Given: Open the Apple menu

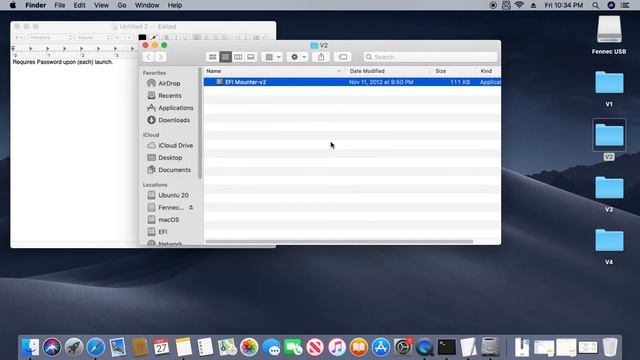Looking at the screenshot, I should tap(13, 5).
